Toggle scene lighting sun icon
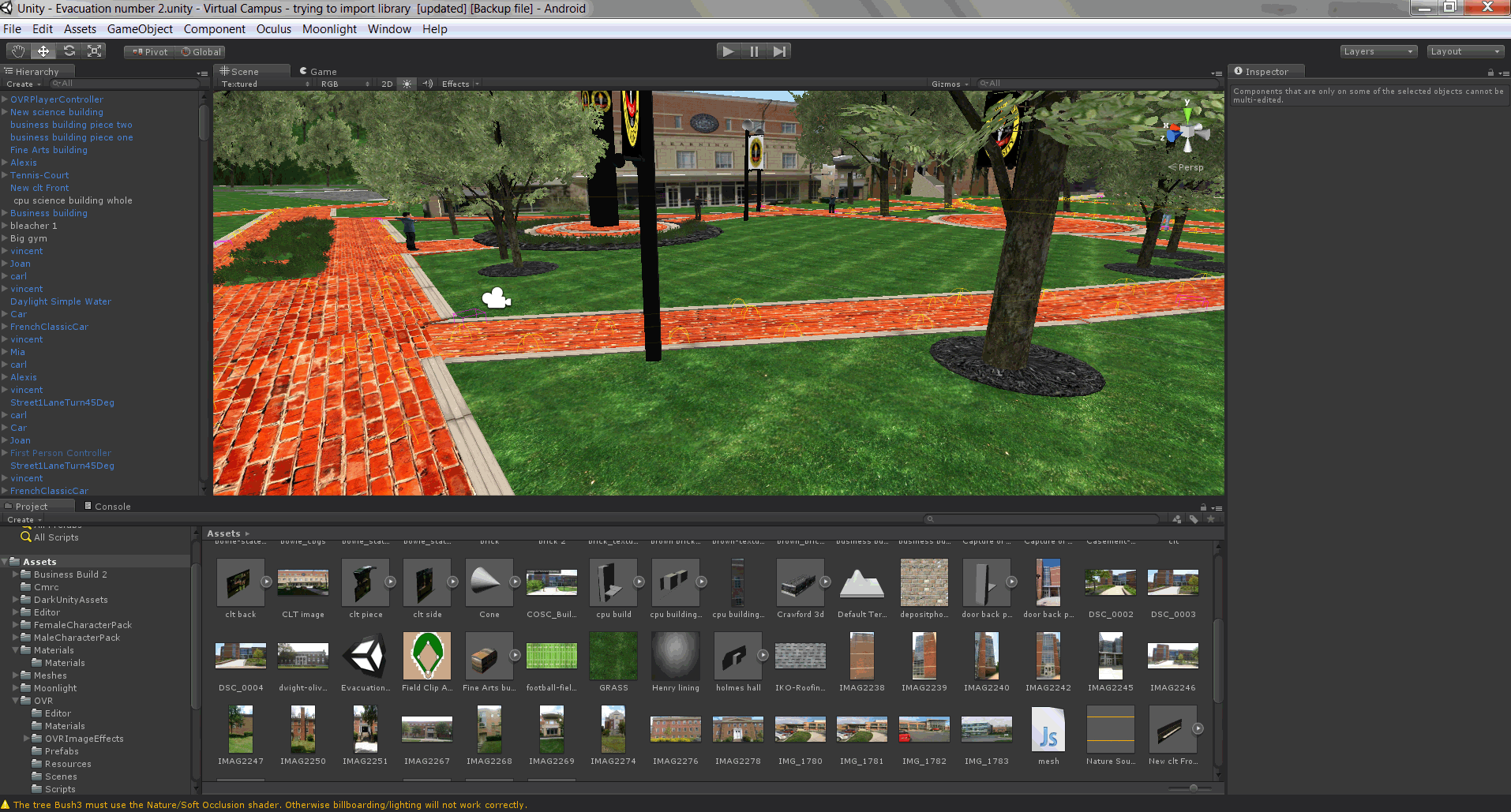Screen dimensions: 1511x812 click(407, 84)
